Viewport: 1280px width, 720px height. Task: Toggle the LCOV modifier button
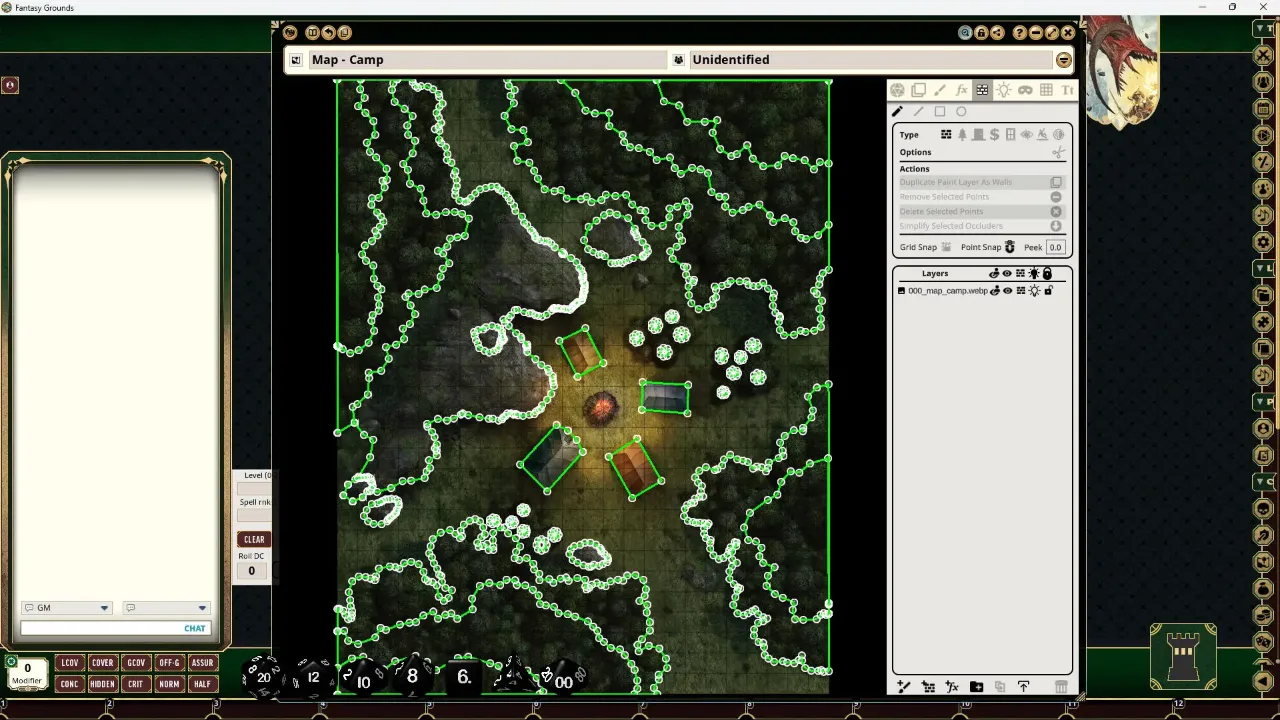point(69,663)
